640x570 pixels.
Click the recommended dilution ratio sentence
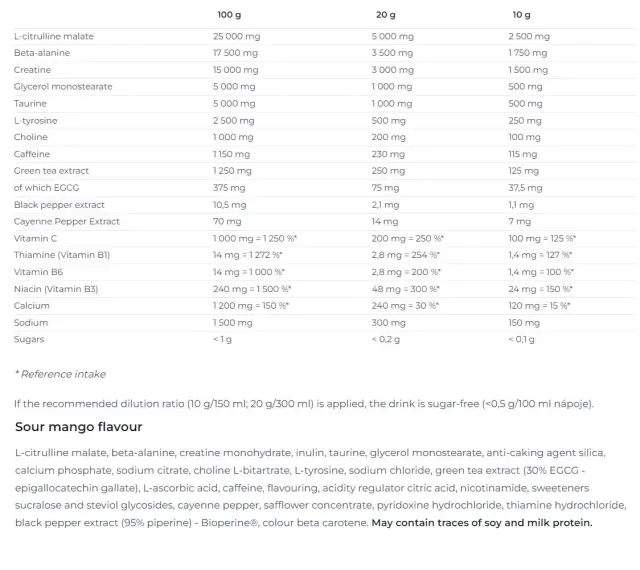point(304,404)
